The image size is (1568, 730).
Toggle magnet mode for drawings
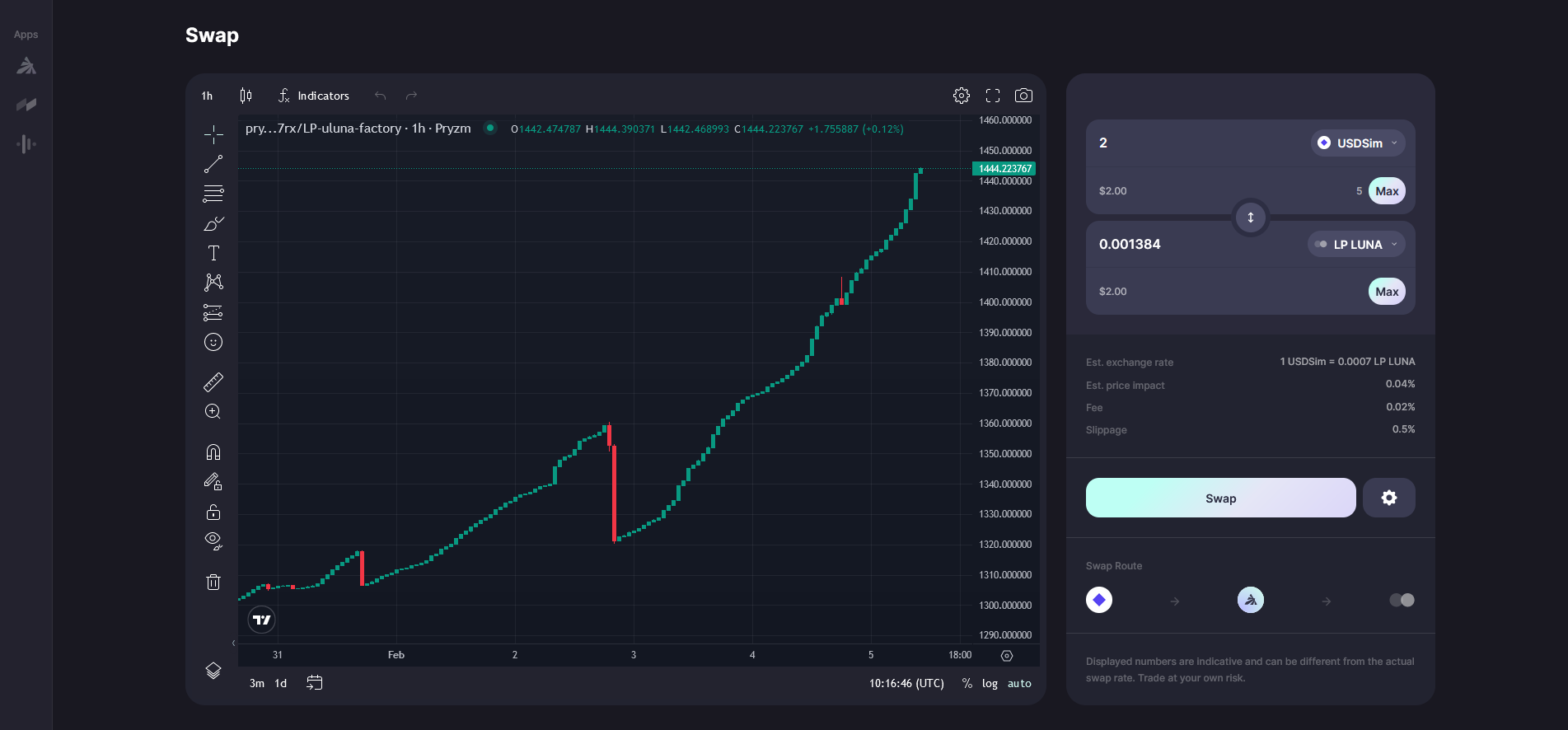[x=213, y=452]
